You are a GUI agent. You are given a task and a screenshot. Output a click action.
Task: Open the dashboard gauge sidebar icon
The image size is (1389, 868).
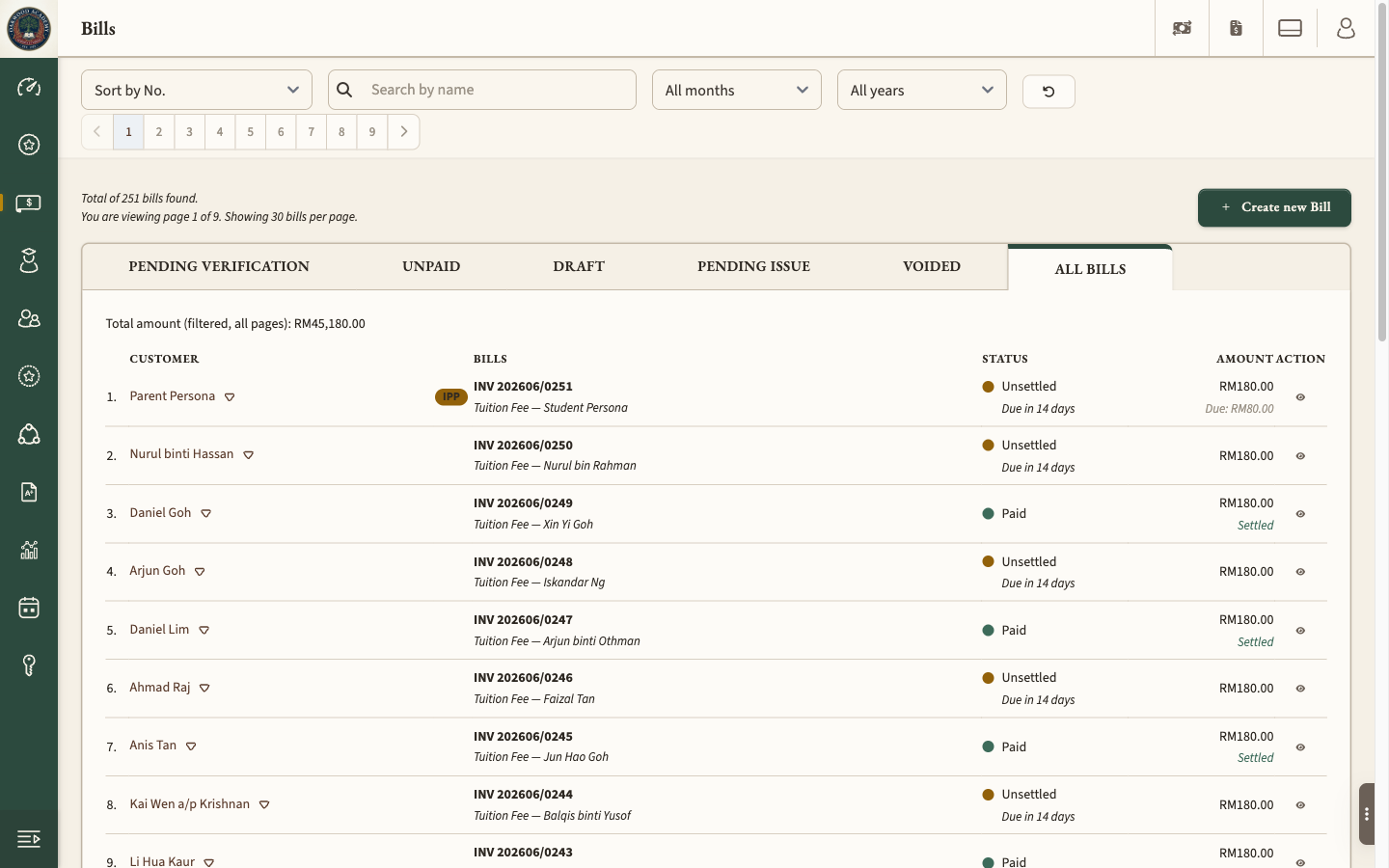coord(29,87)
